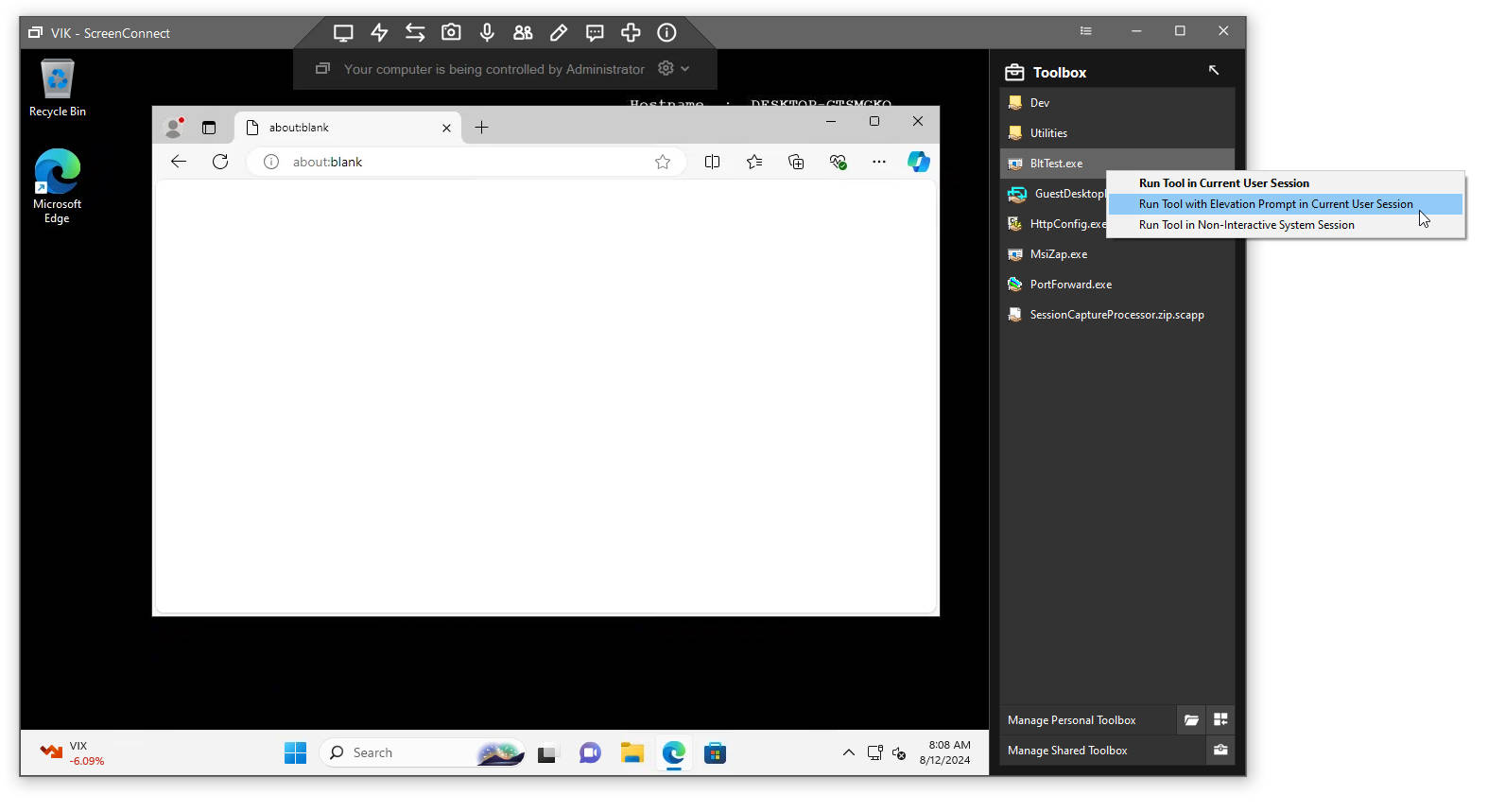Open the gear dropdown beside control notice
1488x812 pixels.
[x=673, y=69]
